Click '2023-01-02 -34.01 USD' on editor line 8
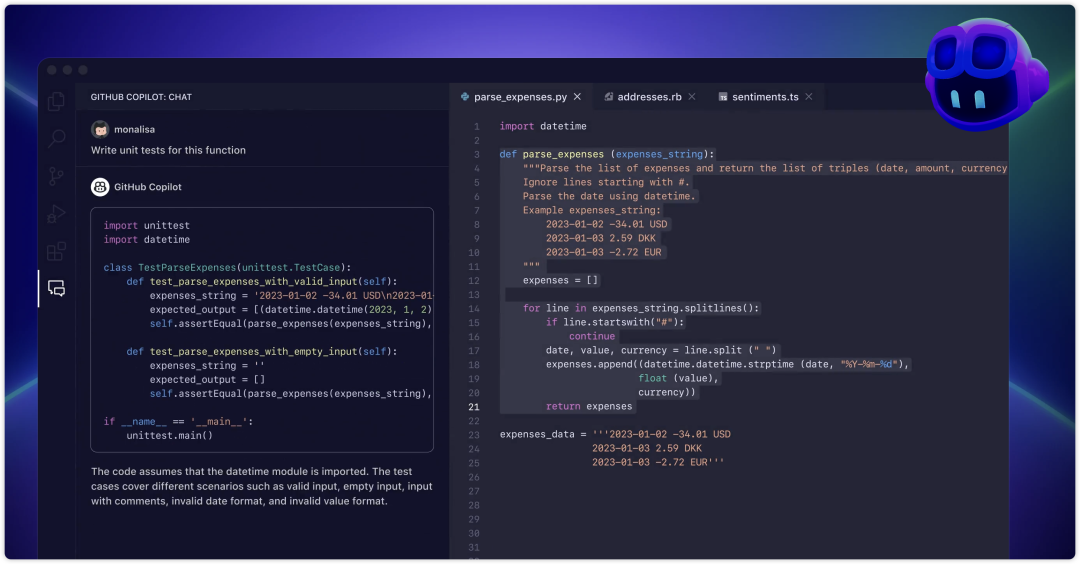Screen dimensions: 1080x564 [607, 224]
